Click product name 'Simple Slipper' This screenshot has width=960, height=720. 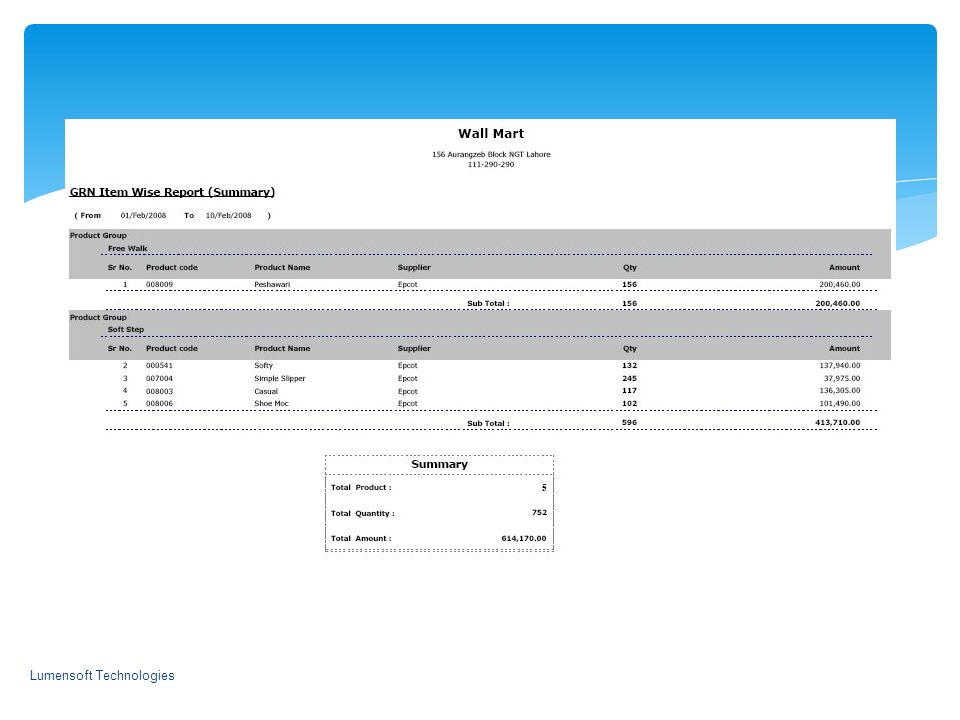(280, 378)
